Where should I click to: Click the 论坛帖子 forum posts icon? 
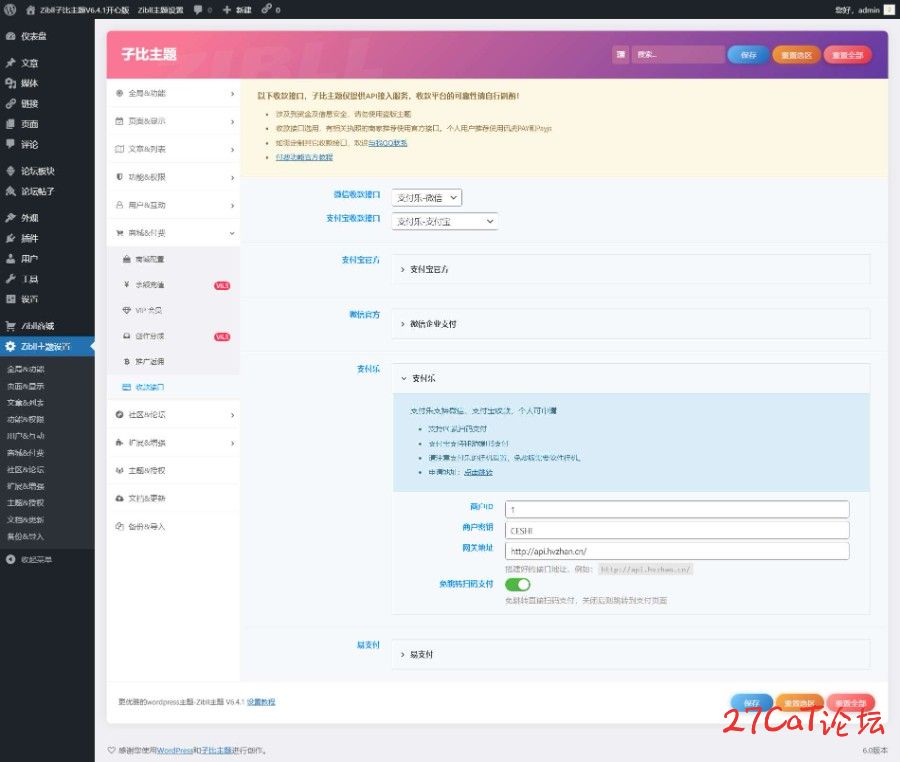coord(10,191)
